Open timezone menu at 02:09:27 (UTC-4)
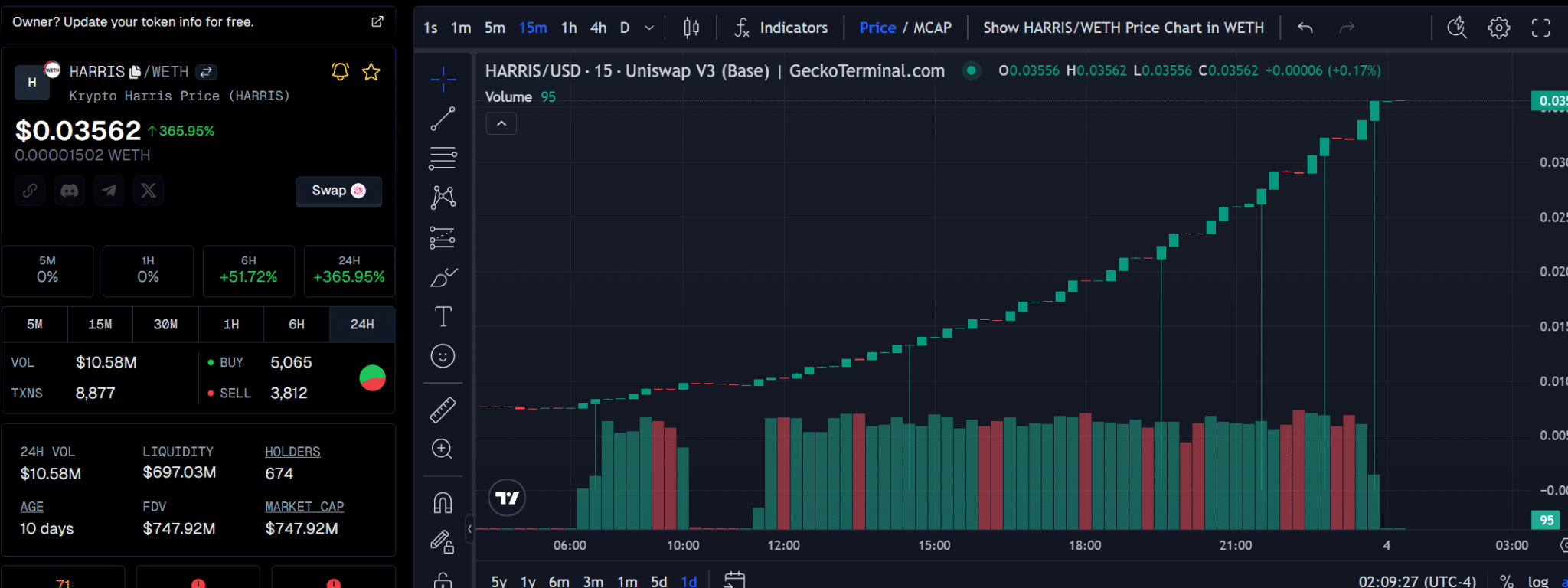Image resolution: width=1568 pixels, height=588 pixels. pos(1417,581)
